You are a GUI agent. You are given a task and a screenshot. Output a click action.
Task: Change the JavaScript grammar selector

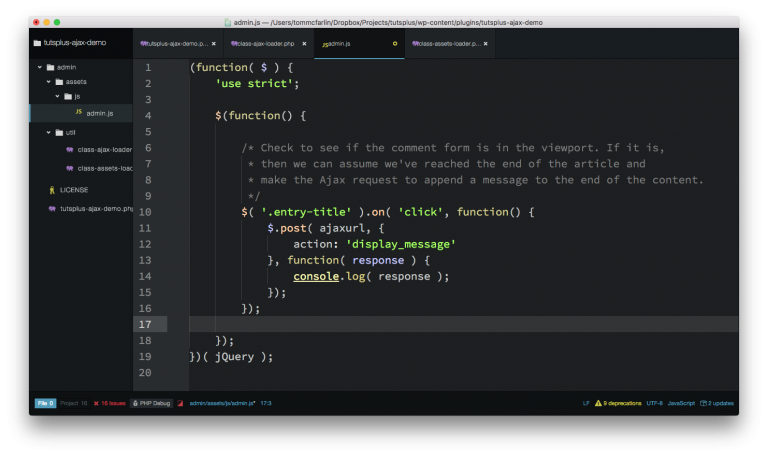(681, 403)
